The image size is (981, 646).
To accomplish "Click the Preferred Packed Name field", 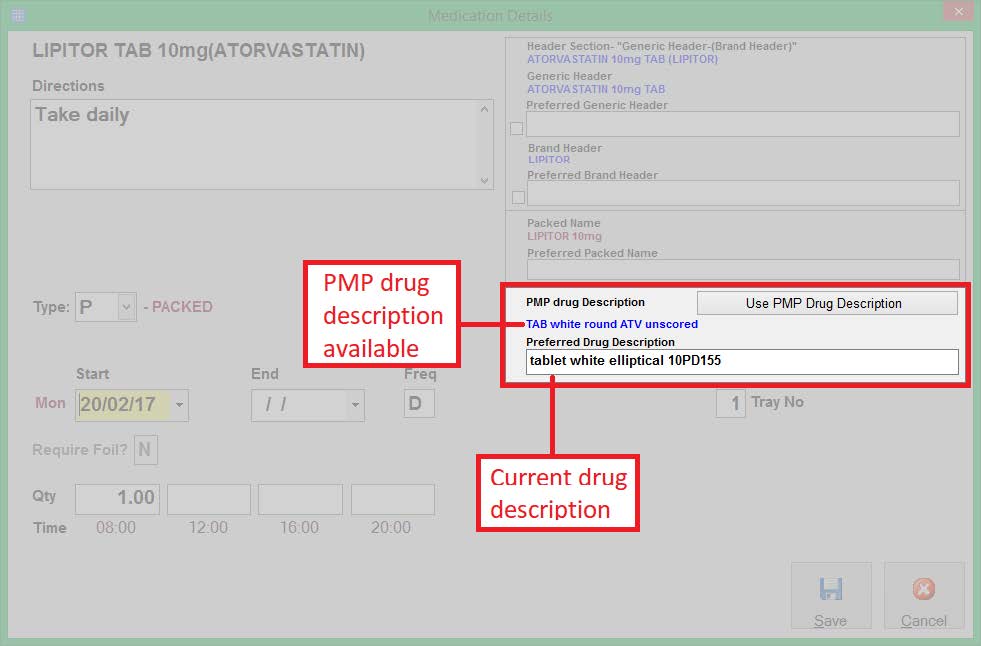I will tap(743, 269).
